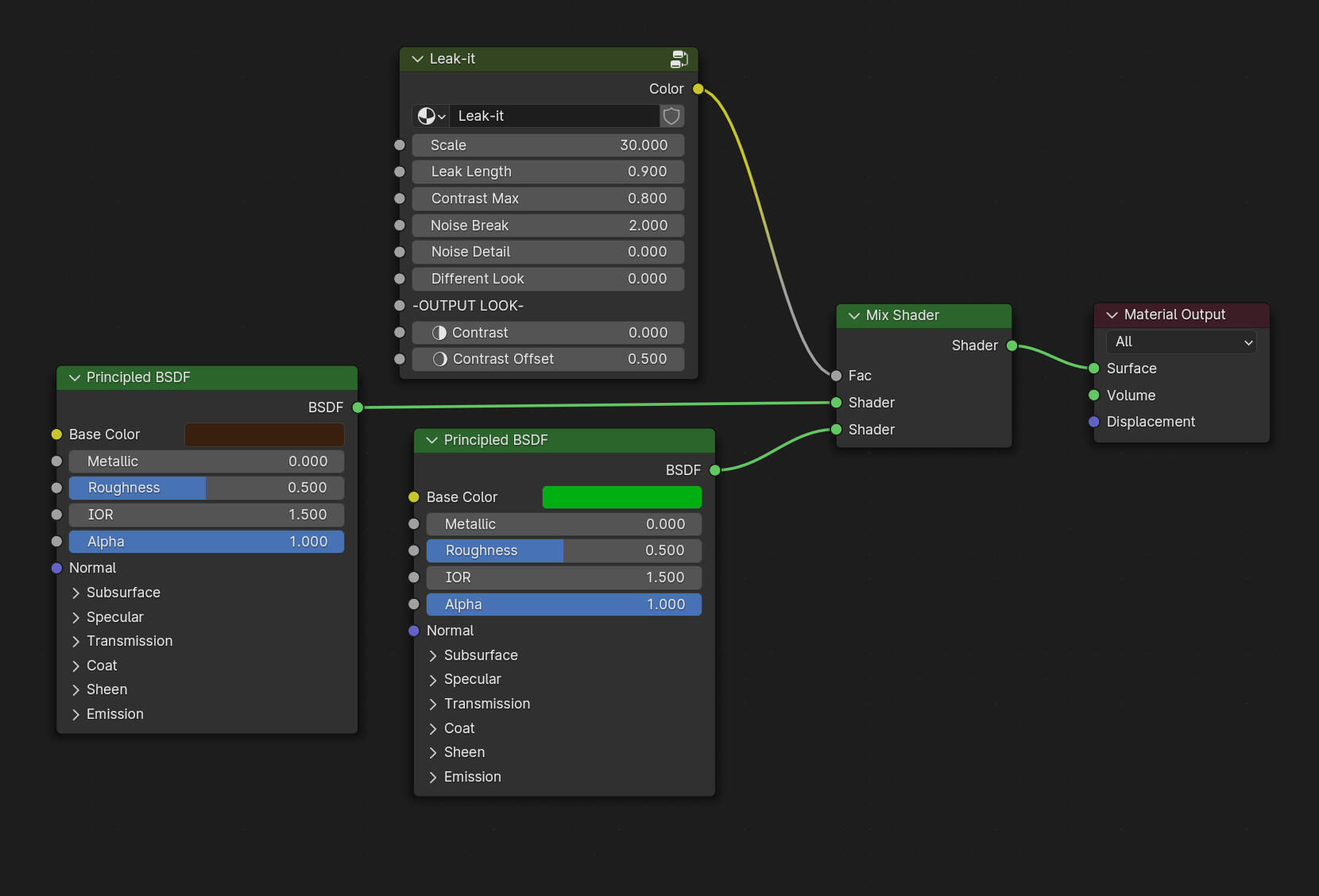Click the Leak-it node group edit icon
The width and height of the screenshot is (1319, 896).
pyautogui.click(x=679, y=59)
